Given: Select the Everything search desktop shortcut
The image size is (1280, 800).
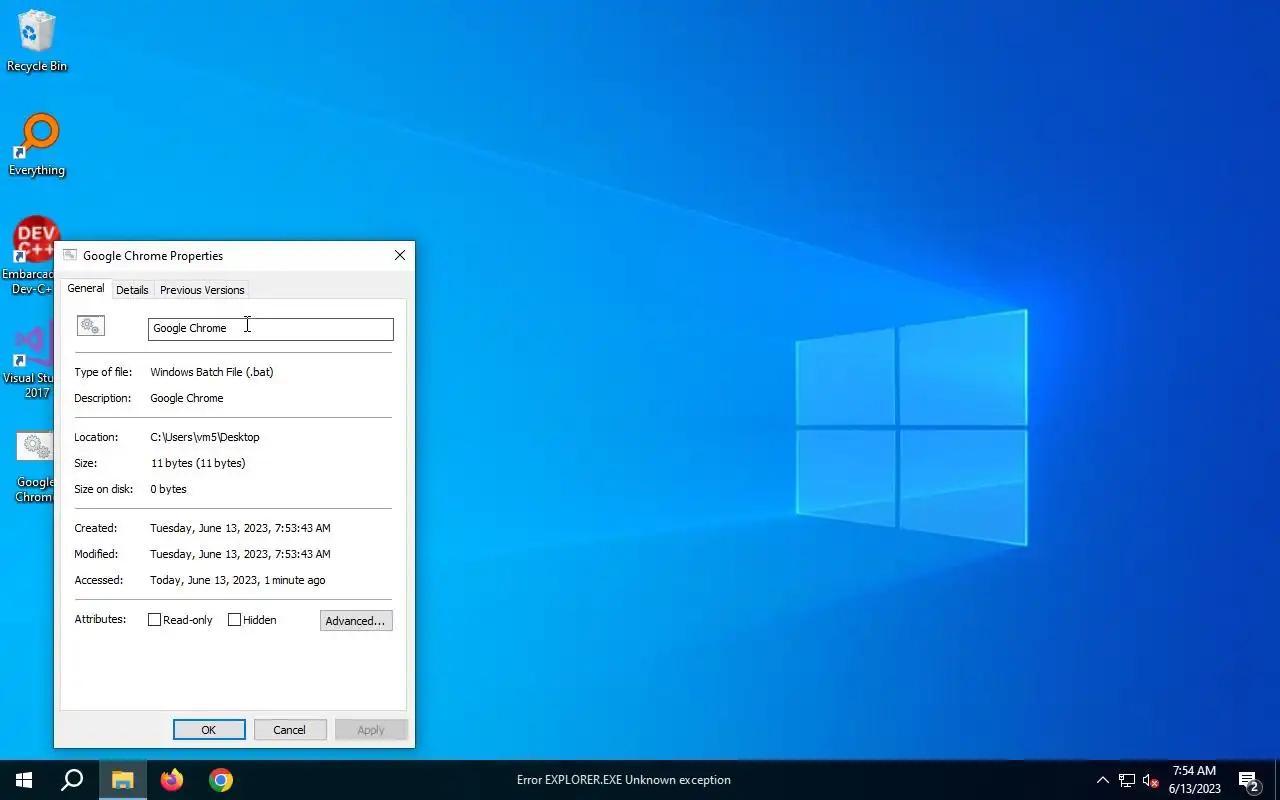Looking at the screenshot, I should tap(37, 146).
